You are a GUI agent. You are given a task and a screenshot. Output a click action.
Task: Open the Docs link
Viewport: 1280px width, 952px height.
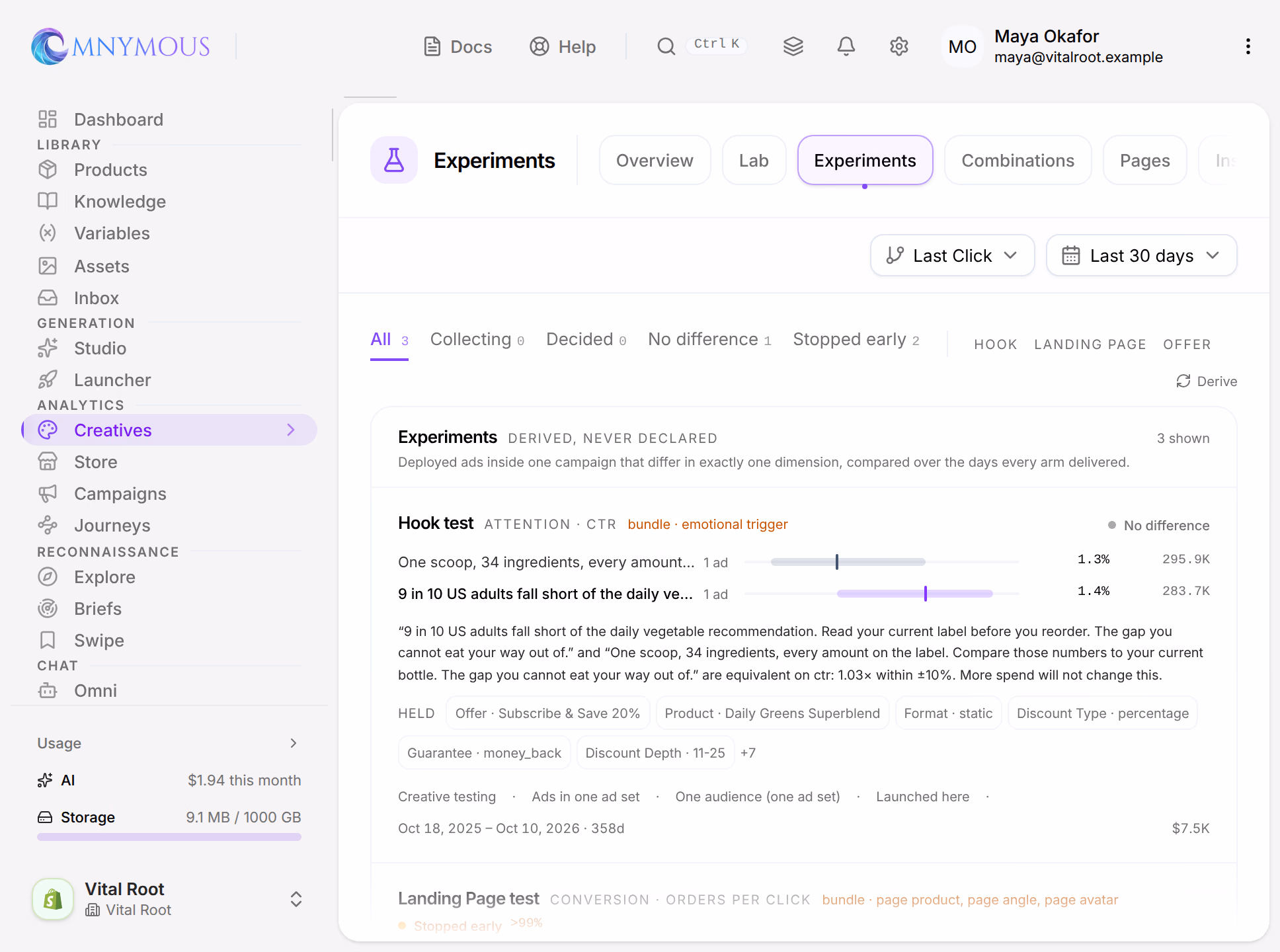point(458,46)
